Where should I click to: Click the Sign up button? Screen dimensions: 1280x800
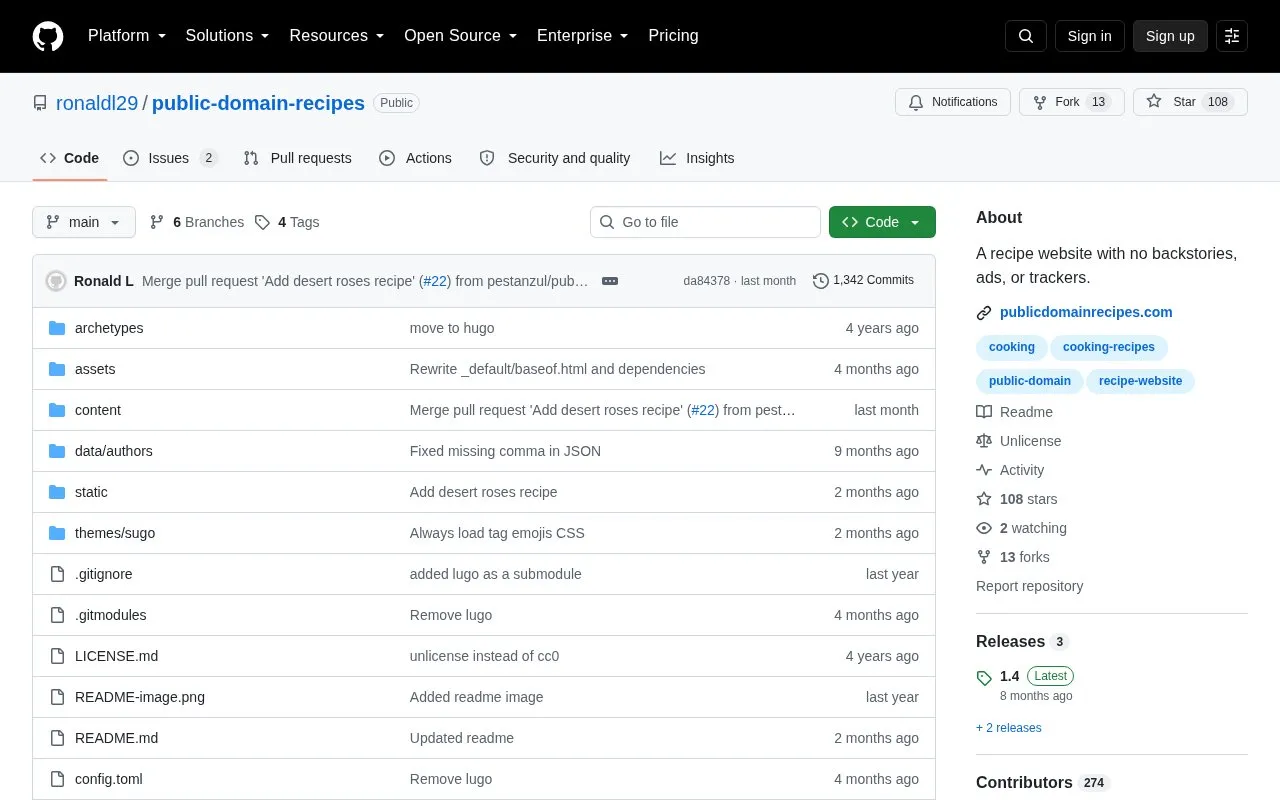pyautogui.click(x=1170, y=36)
